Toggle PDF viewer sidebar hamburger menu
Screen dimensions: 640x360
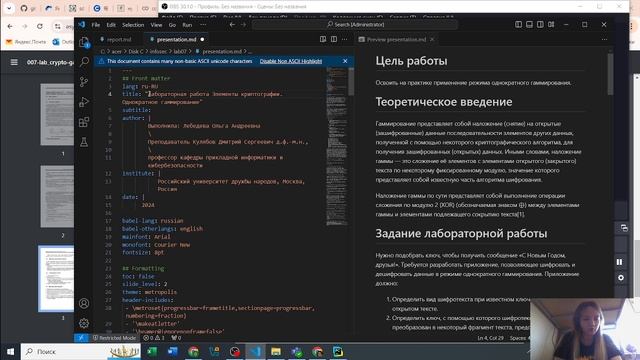pyautogui.click(x=14, y=62)
